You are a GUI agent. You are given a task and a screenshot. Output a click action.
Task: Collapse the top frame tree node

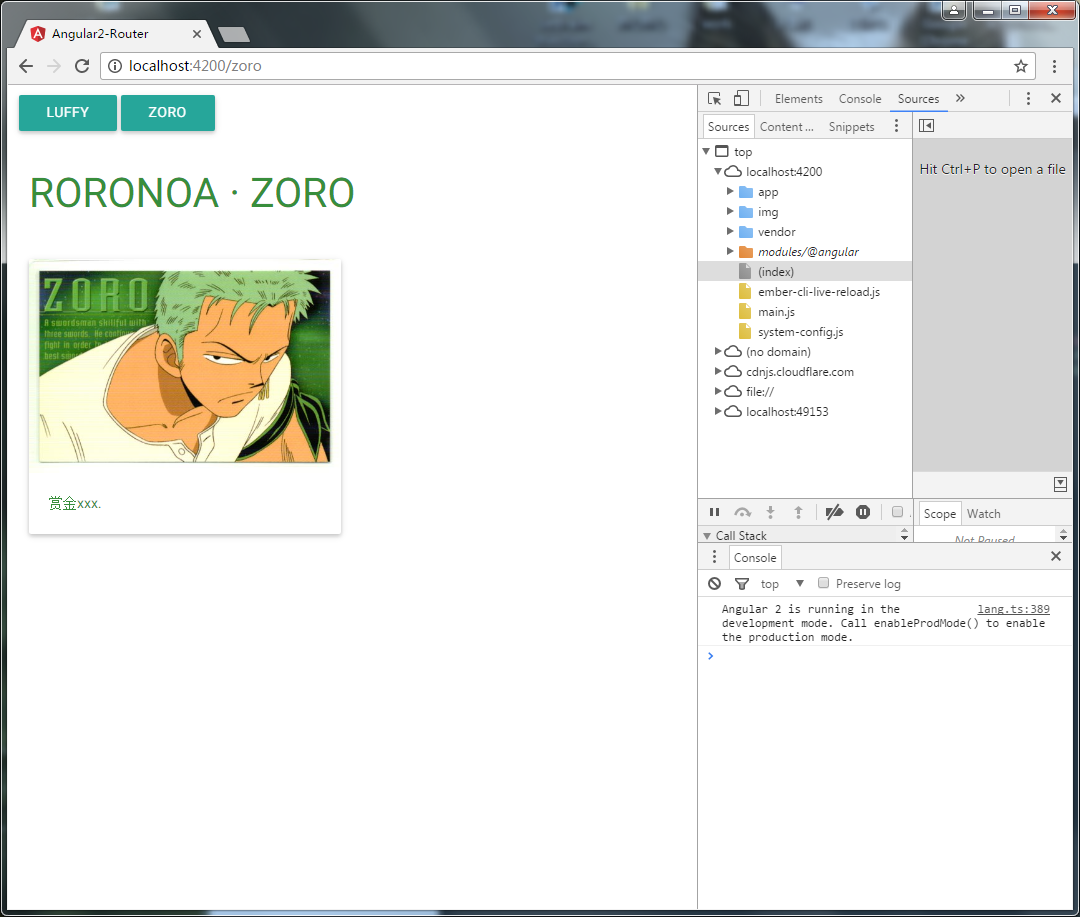coord(706,151)
